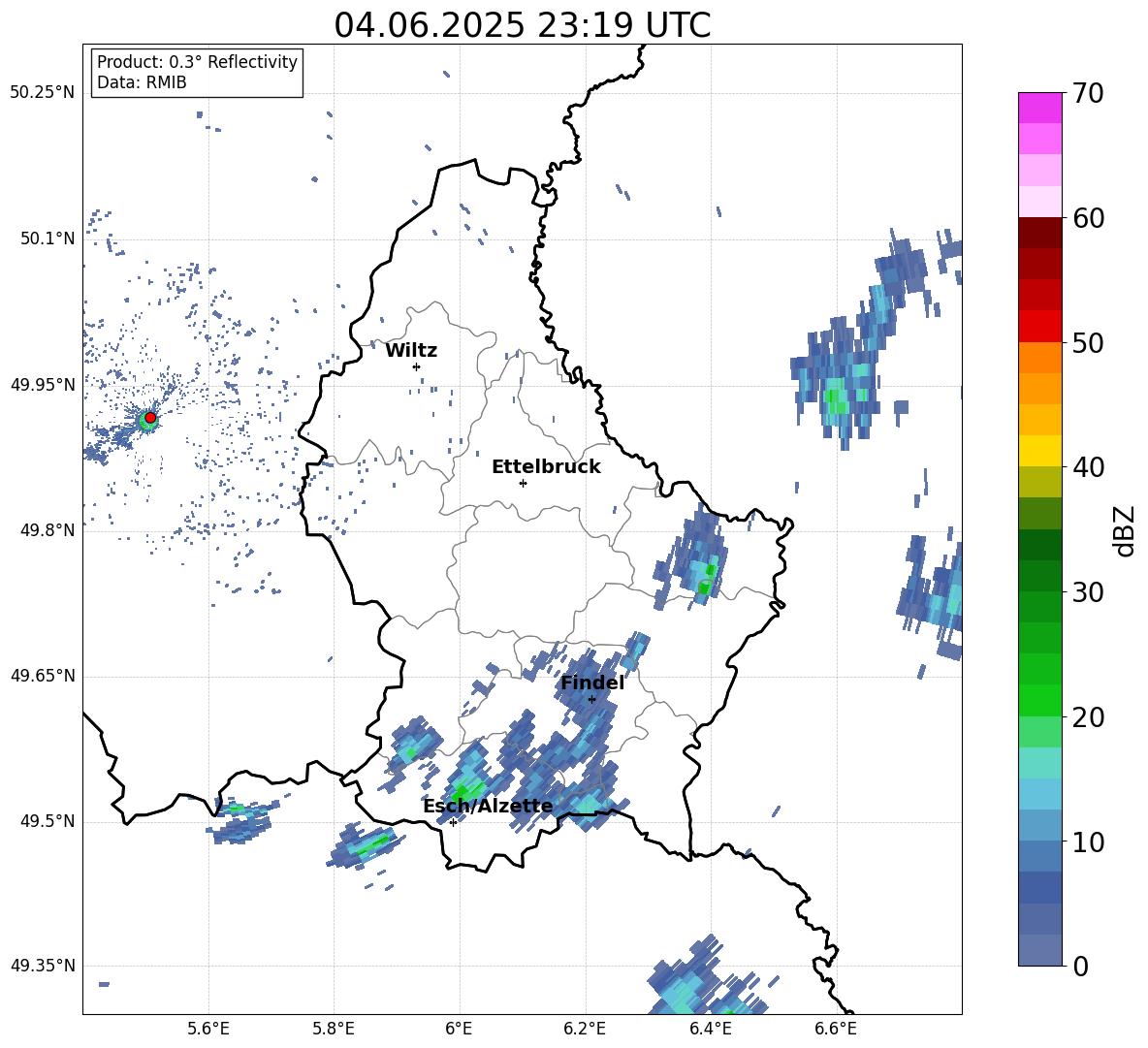This screenshot has width=1148, height=1048.
Task: Click the 50.25°N latitude label
Action: (43, 93)
